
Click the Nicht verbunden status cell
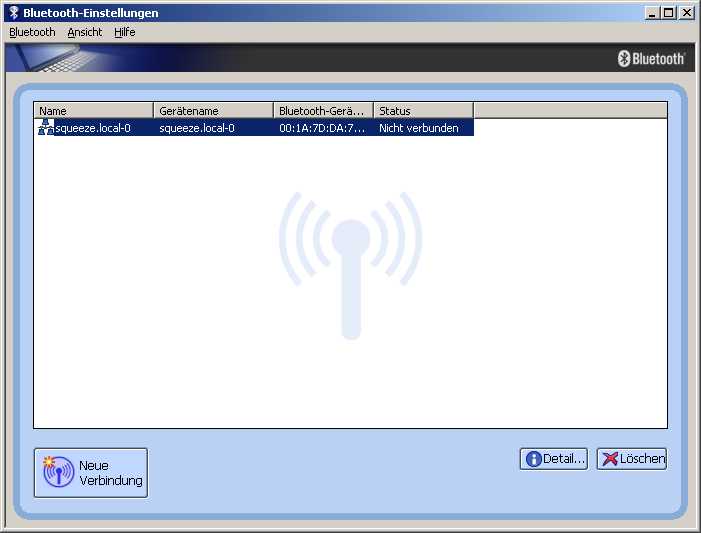coord(419,128)
